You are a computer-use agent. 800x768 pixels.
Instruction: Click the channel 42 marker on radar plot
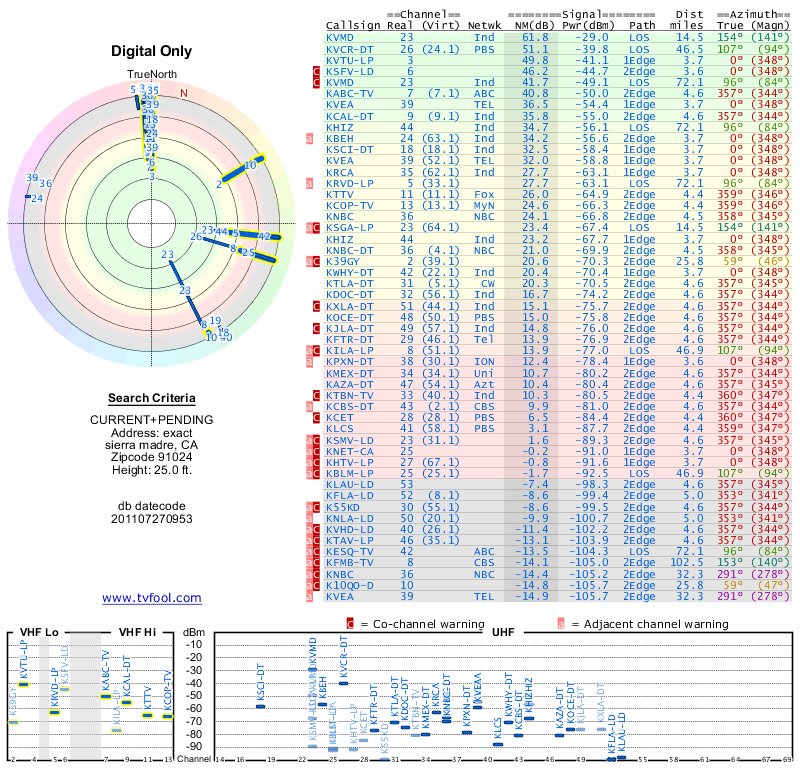[264, 236]
